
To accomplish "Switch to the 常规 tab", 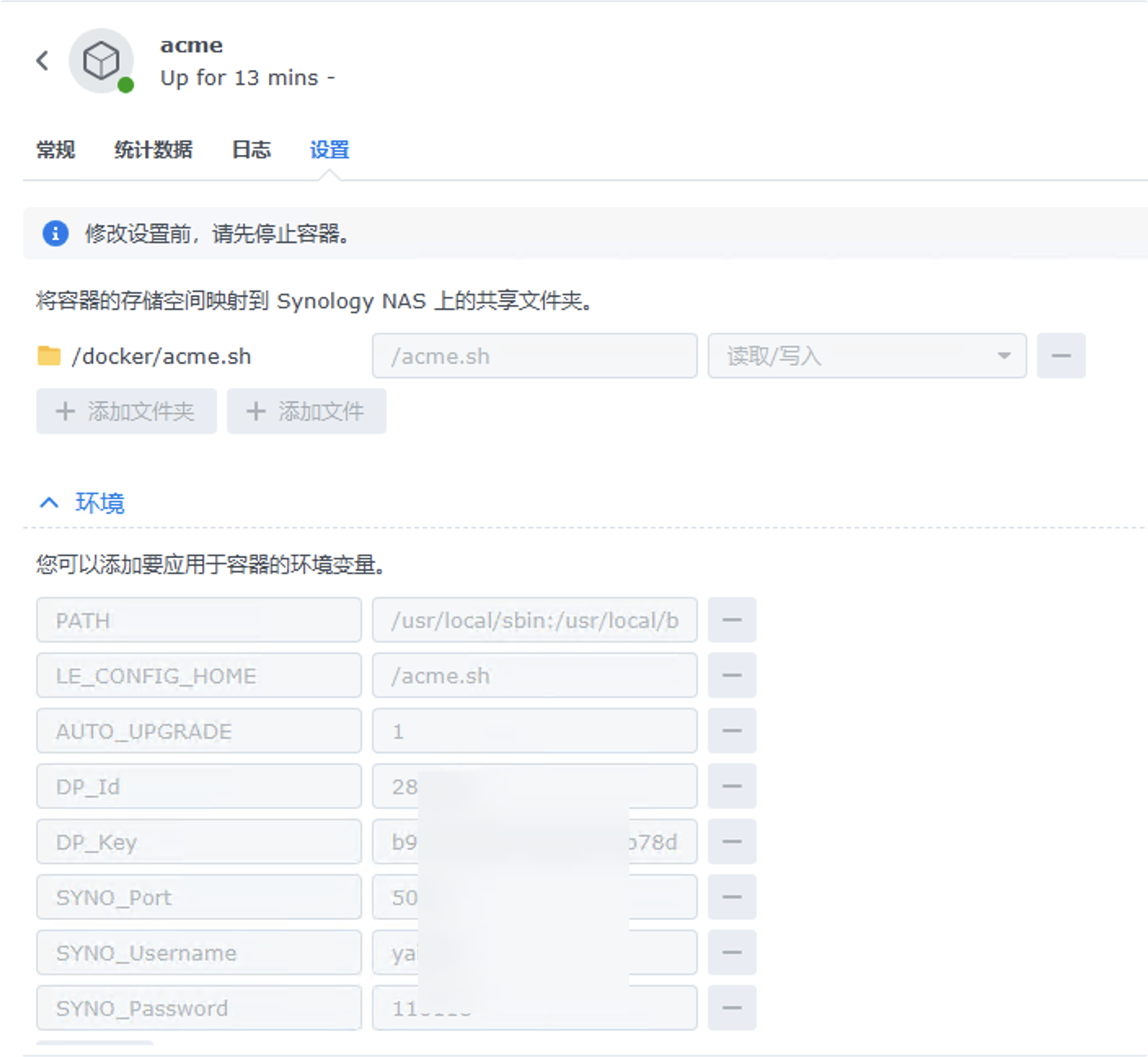I will (55, 150).
